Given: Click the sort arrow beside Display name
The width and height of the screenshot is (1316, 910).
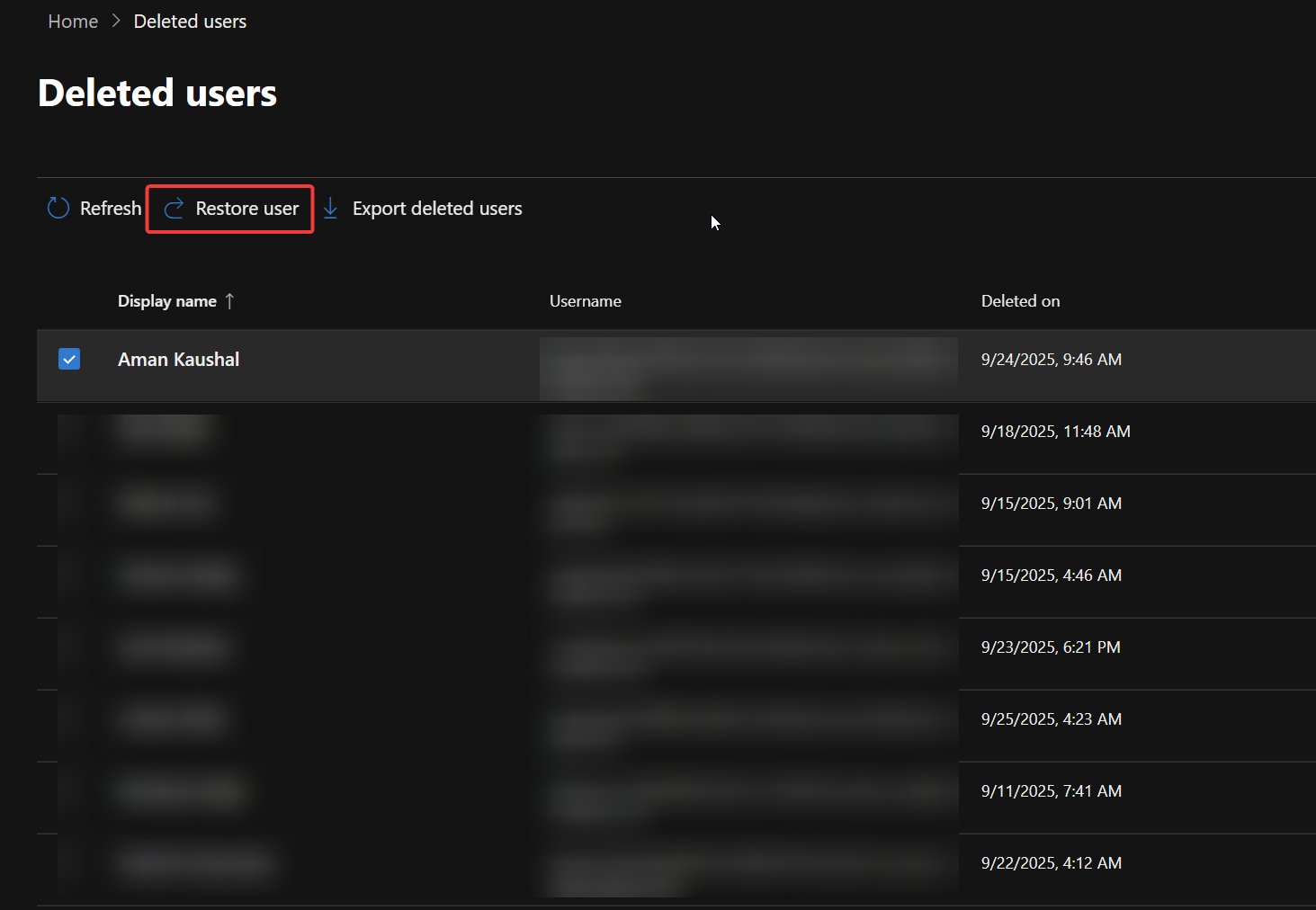Looking at the screenshot, I should tap(230, 301).
